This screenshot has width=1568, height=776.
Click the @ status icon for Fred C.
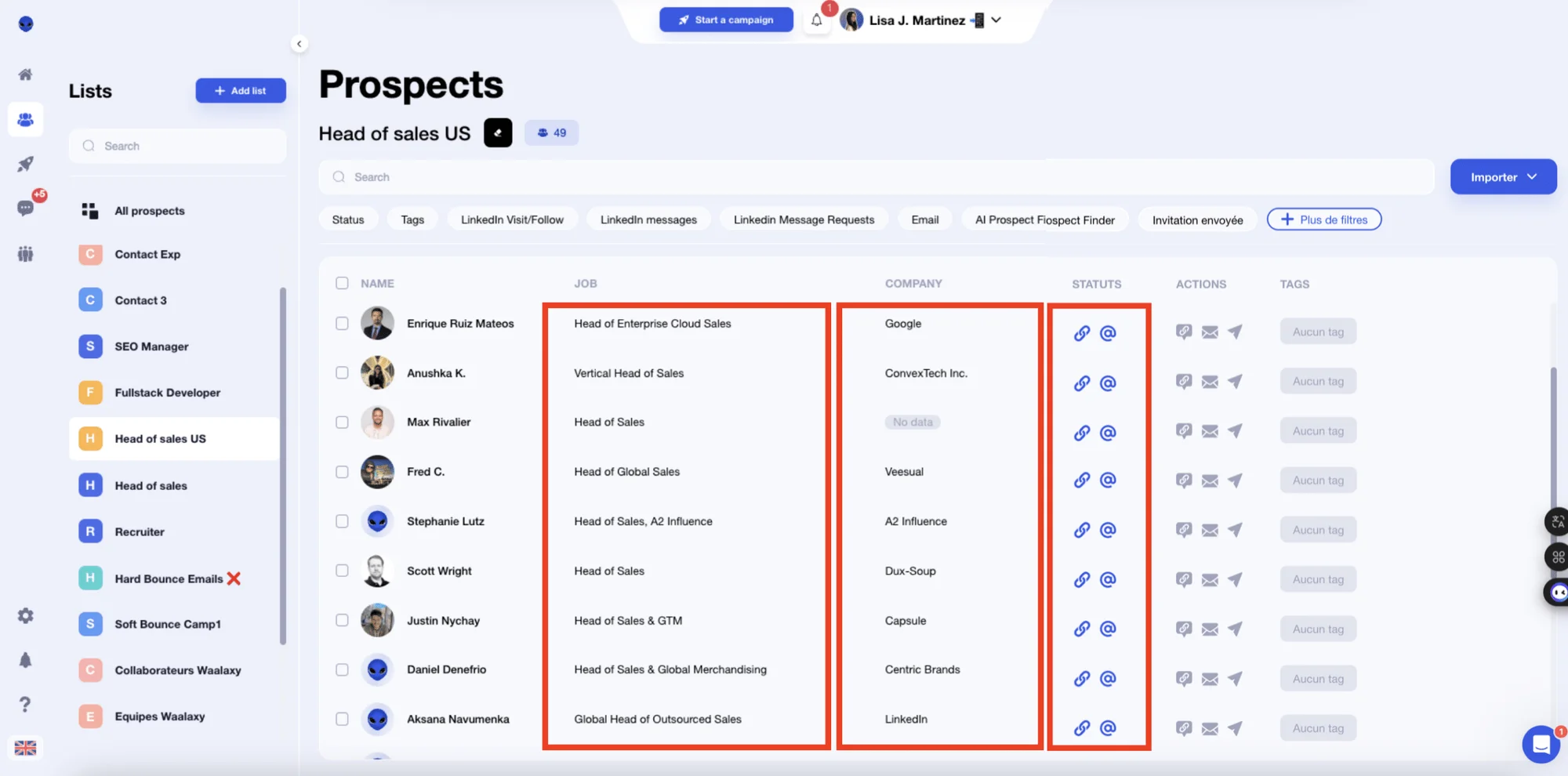tap(1108, 480)
